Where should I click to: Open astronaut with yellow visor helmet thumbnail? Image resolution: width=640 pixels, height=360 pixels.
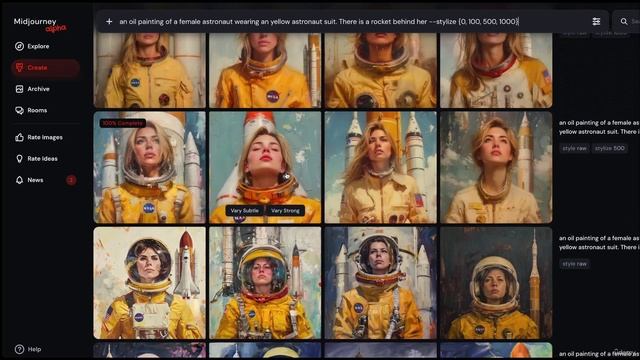pos(265,283)
